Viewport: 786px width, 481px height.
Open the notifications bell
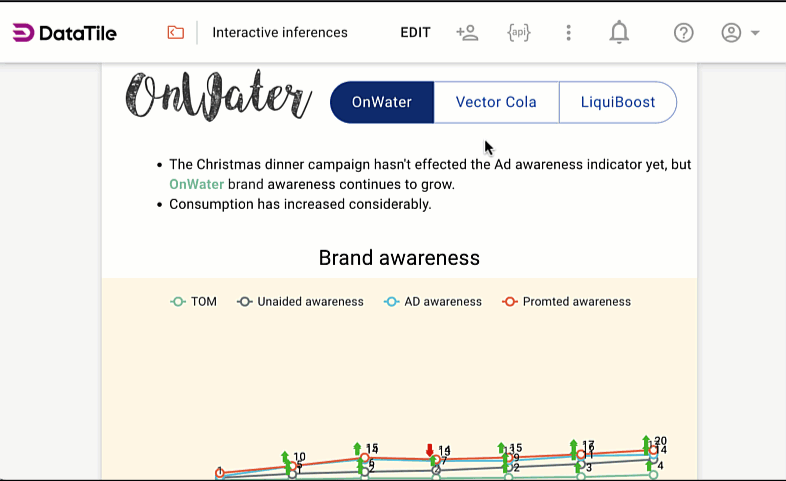point(619,33)
